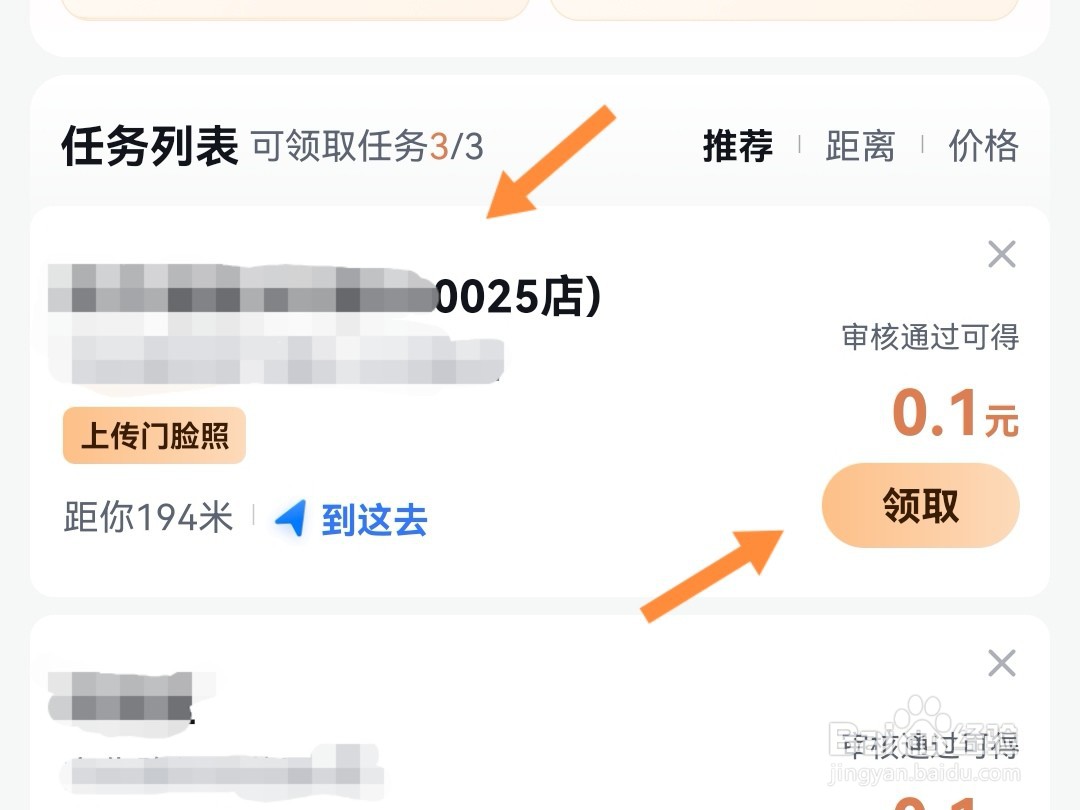Toggle visibility of the second task
The height and width of the screenshot is (810, 1080).
1001,662
